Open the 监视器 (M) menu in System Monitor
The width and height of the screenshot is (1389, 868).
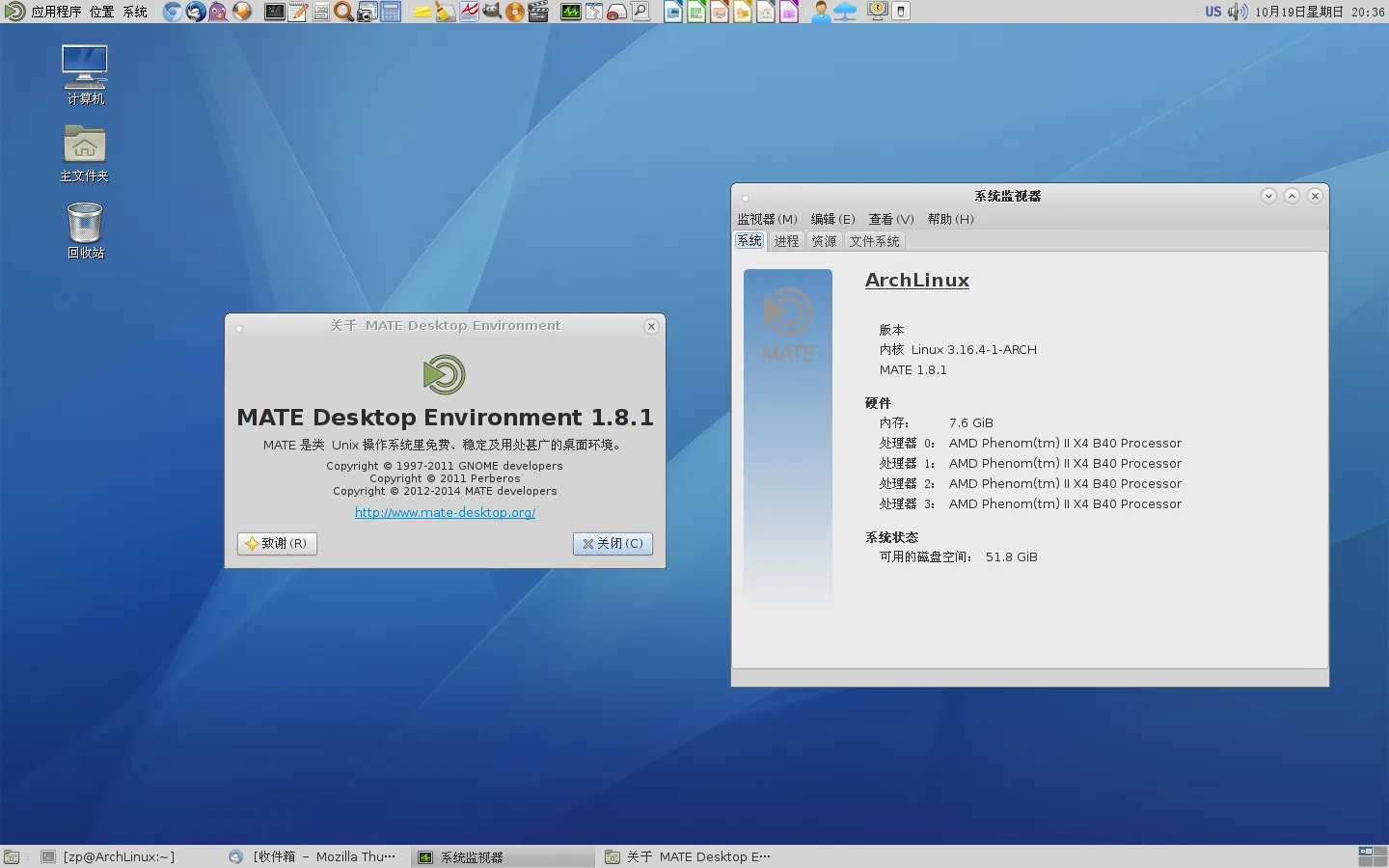pyautogui.click(x=767, y=219)
